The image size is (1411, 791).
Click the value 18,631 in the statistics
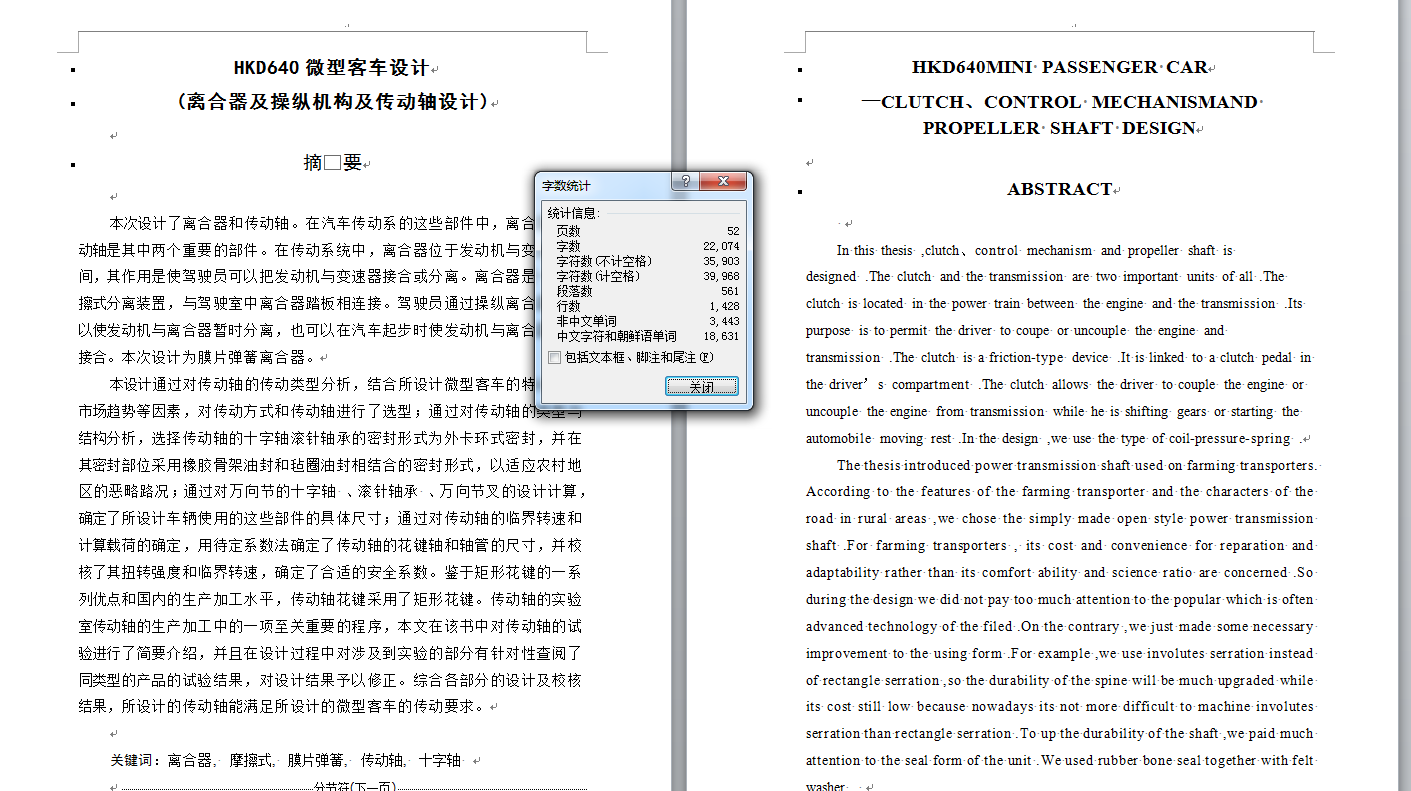tap(721, 336)
